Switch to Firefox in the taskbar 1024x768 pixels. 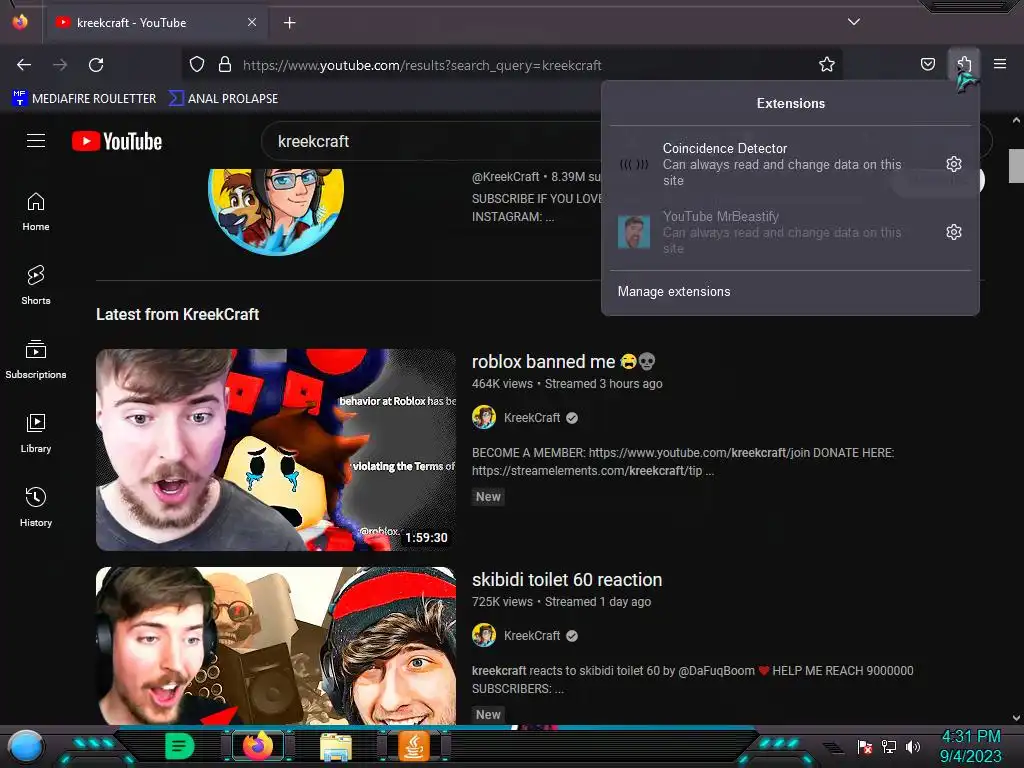coord(258,746)
